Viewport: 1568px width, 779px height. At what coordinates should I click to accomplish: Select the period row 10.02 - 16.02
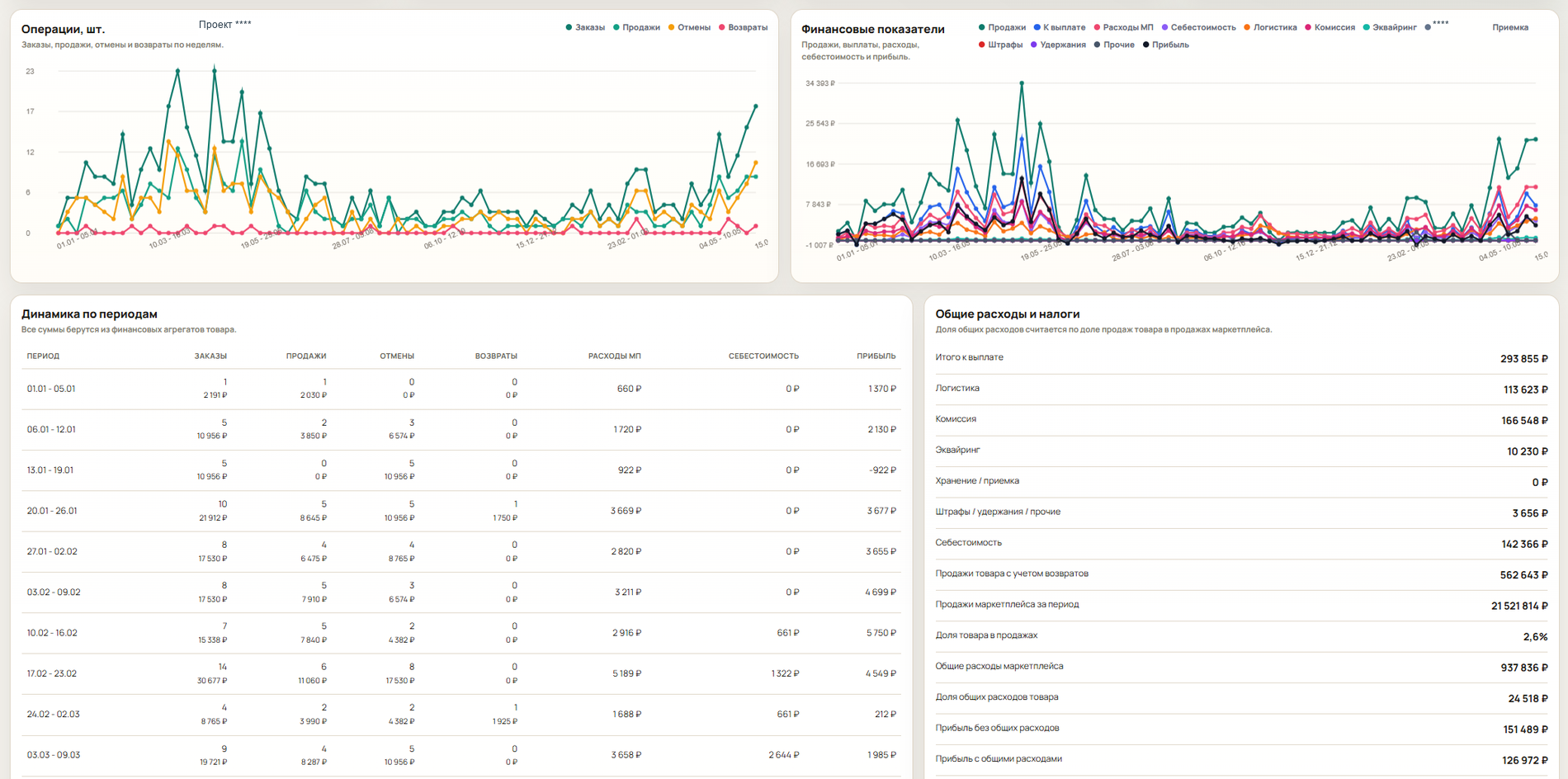(x=461, y=633)
